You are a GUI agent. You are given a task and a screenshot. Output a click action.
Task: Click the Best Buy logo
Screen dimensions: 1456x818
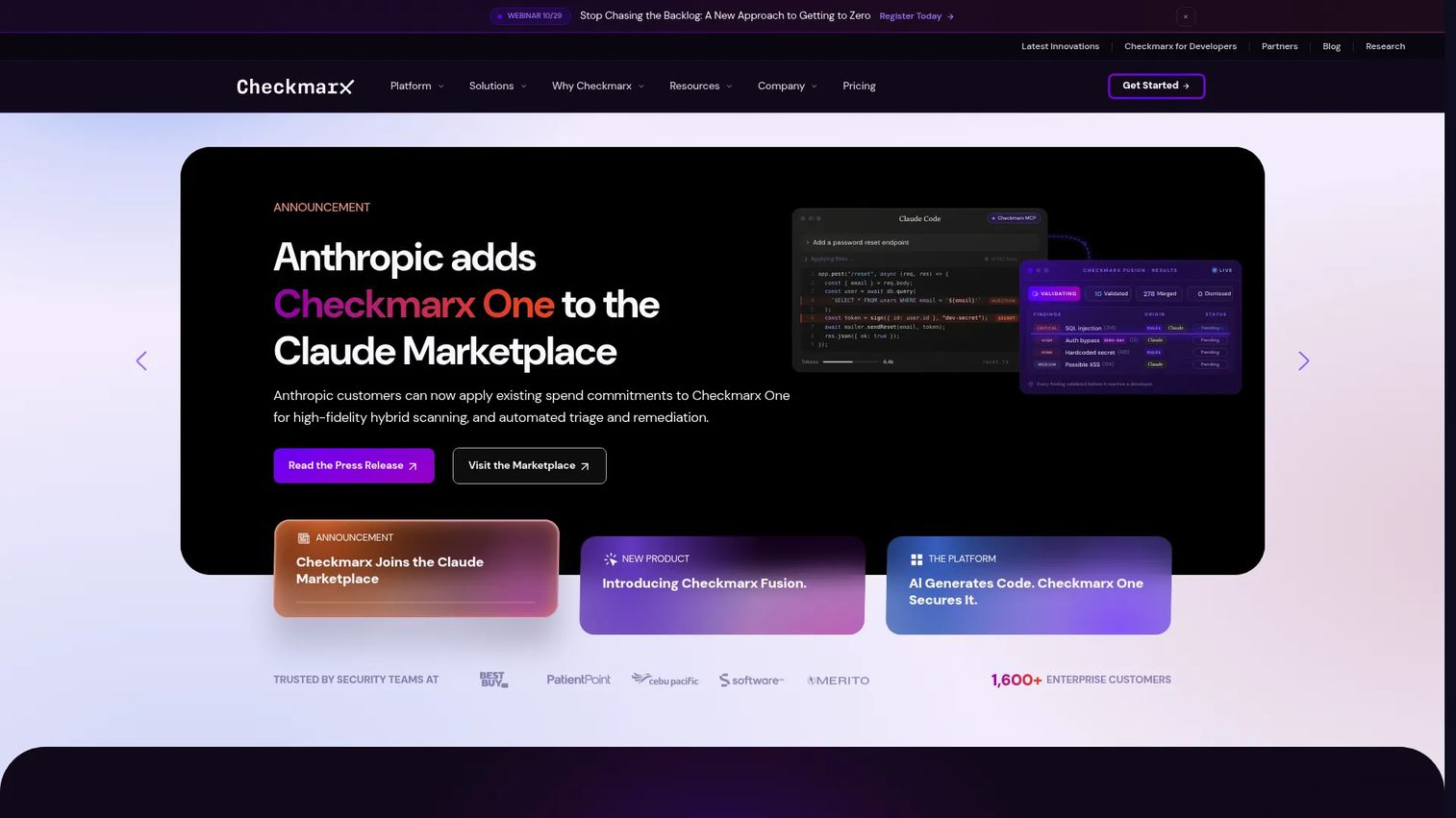click(x=493, y=680)
